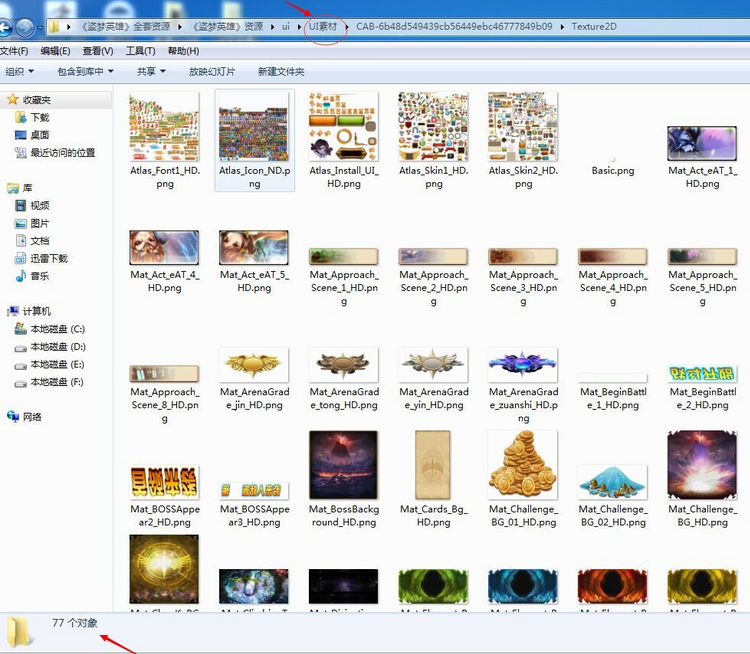Select Mat_ArenaGrade_tong_HD.png bronze emblem
This screenshot has width=750, height=654.
(x=343, y=365)
